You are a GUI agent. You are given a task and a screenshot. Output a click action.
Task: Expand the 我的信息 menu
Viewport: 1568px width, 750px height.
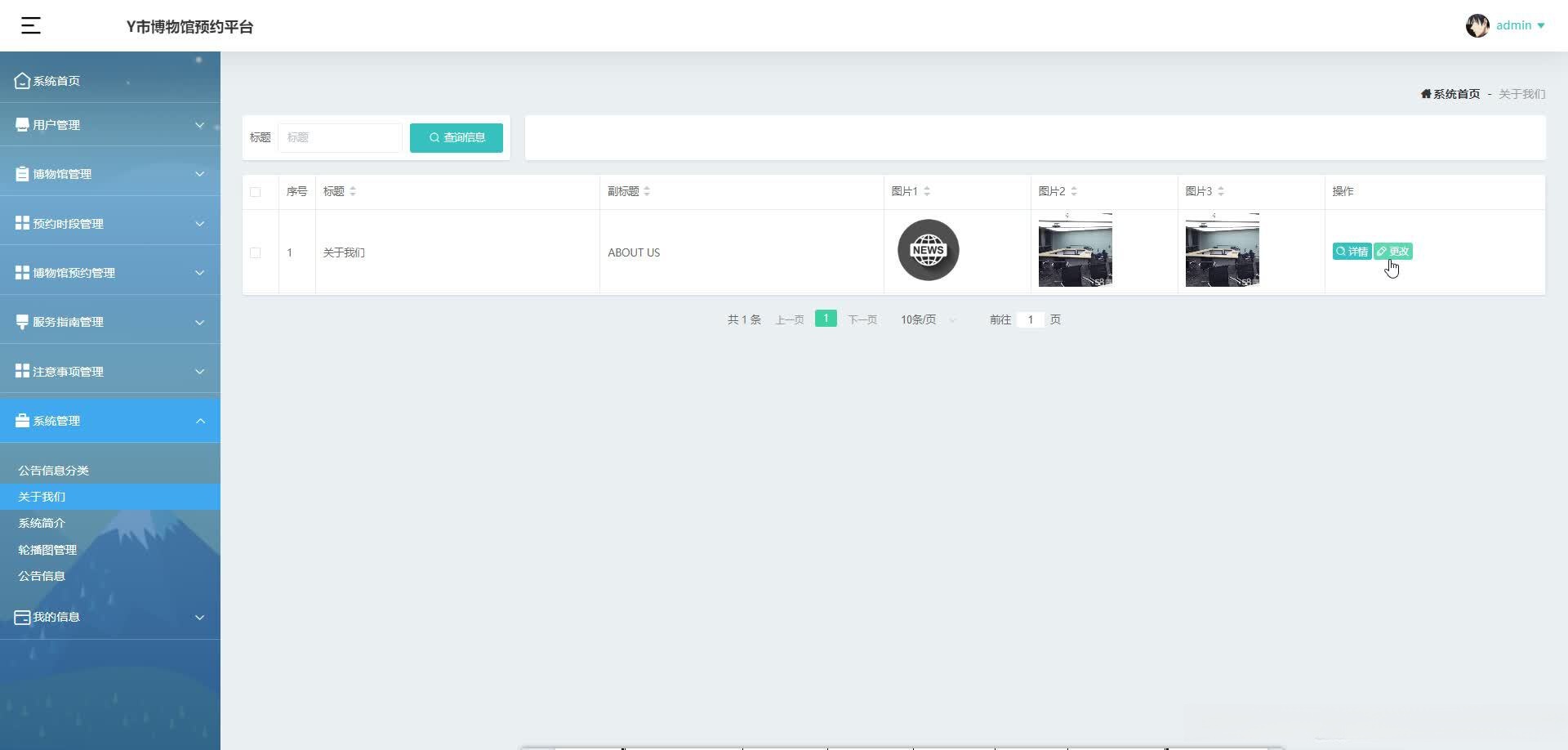click(x=199, y=618)
